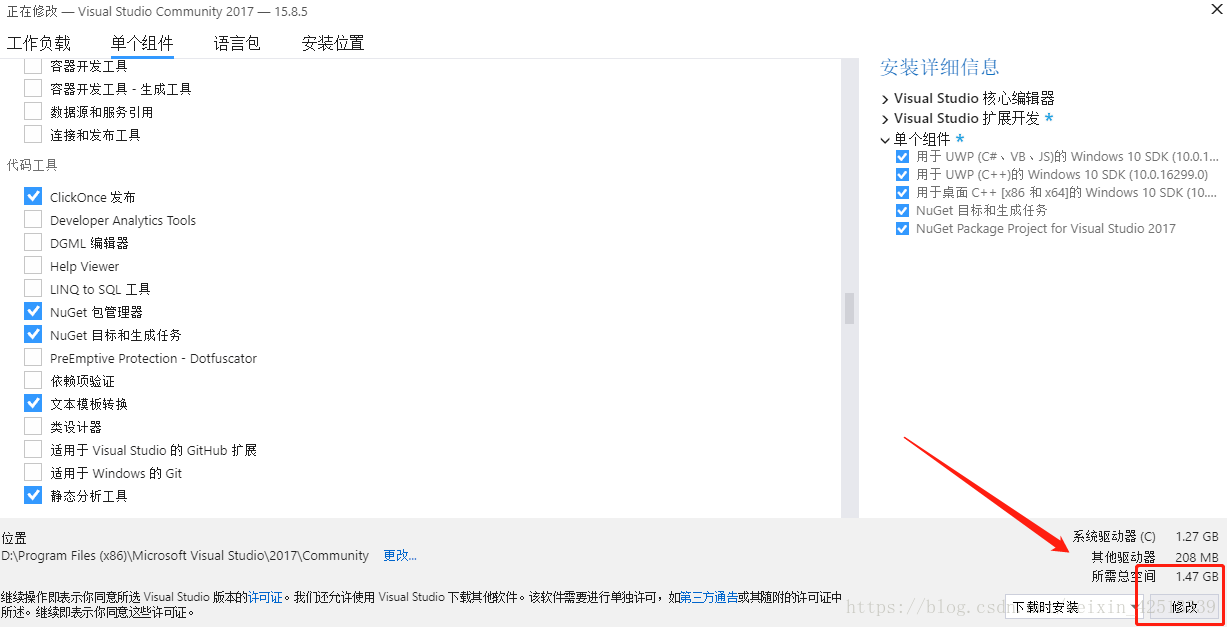1227x627 pixels.
Task: Click the 1.27 GB size value
Action: tap(1197, 537)
